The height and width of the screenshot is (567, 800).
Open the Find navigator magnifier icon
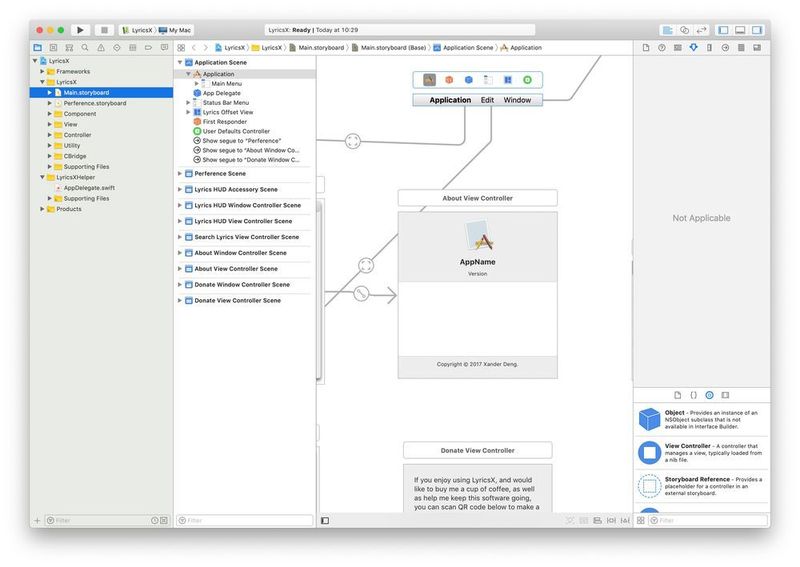click(85, 47)
